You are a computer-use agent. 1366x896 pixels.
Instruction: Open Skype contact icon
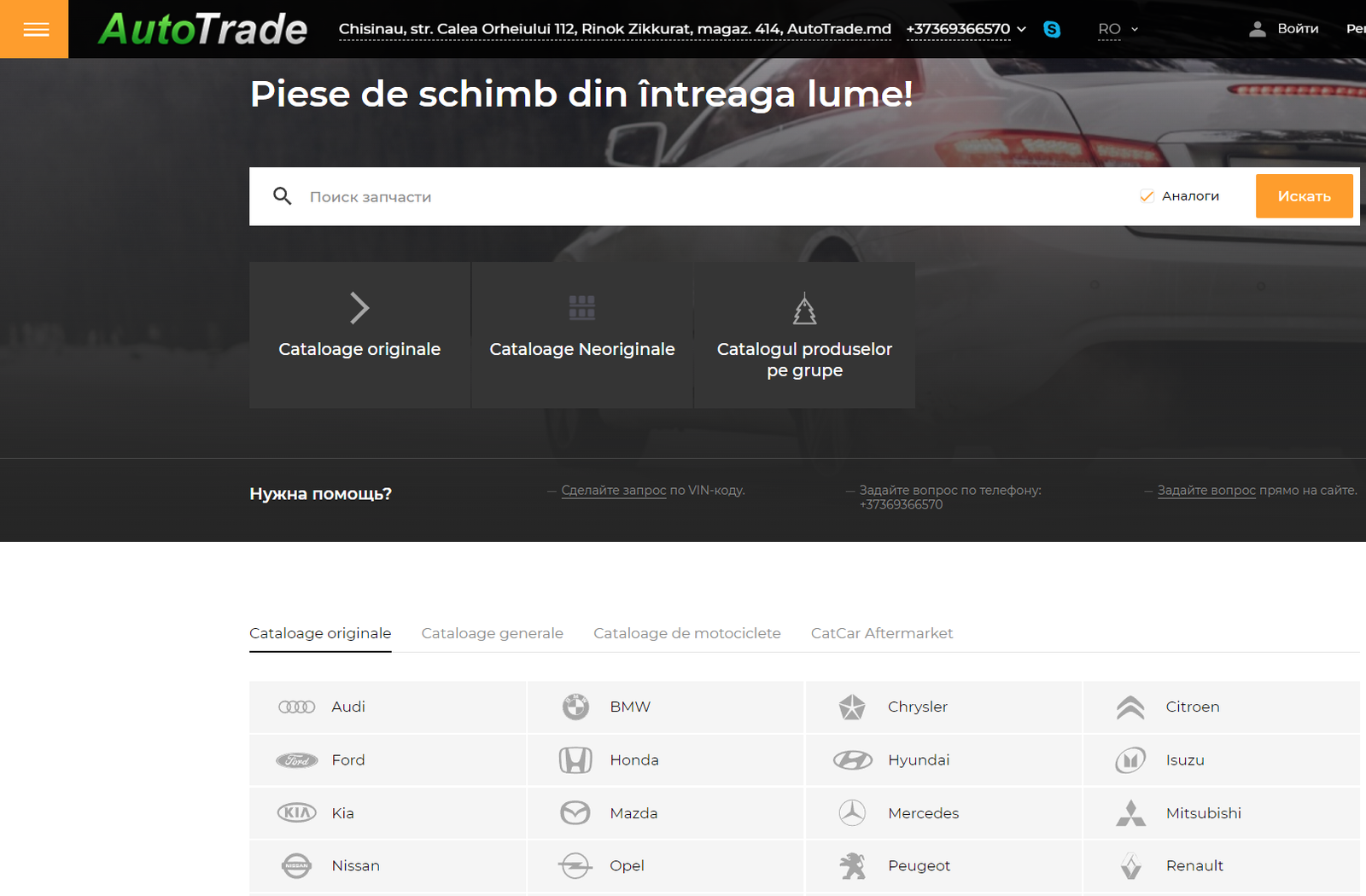click(x=1053, y=28)
